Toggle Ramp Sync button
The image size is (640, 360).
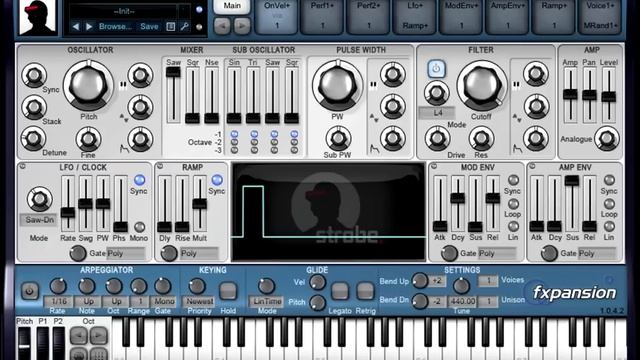pyautogui.click(x=217, y=180)
